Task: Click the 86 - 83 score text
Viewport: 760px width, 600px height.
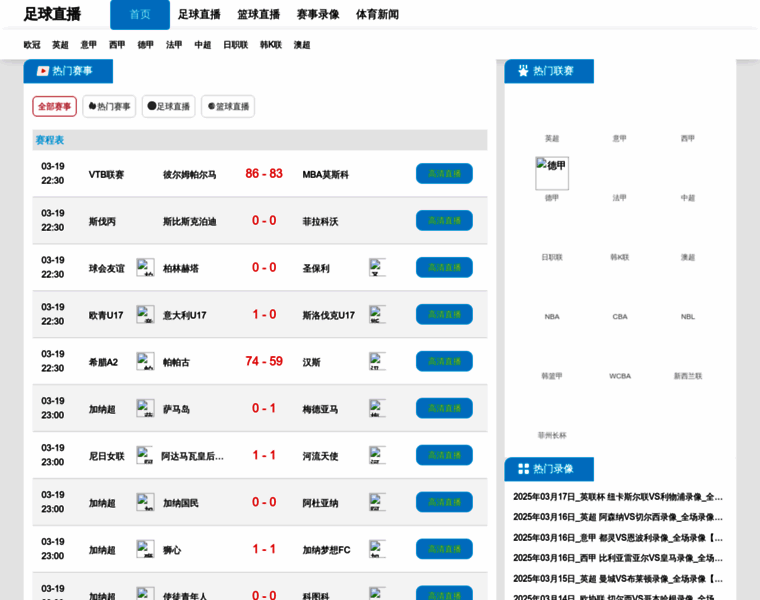Action: coord(264,174)
